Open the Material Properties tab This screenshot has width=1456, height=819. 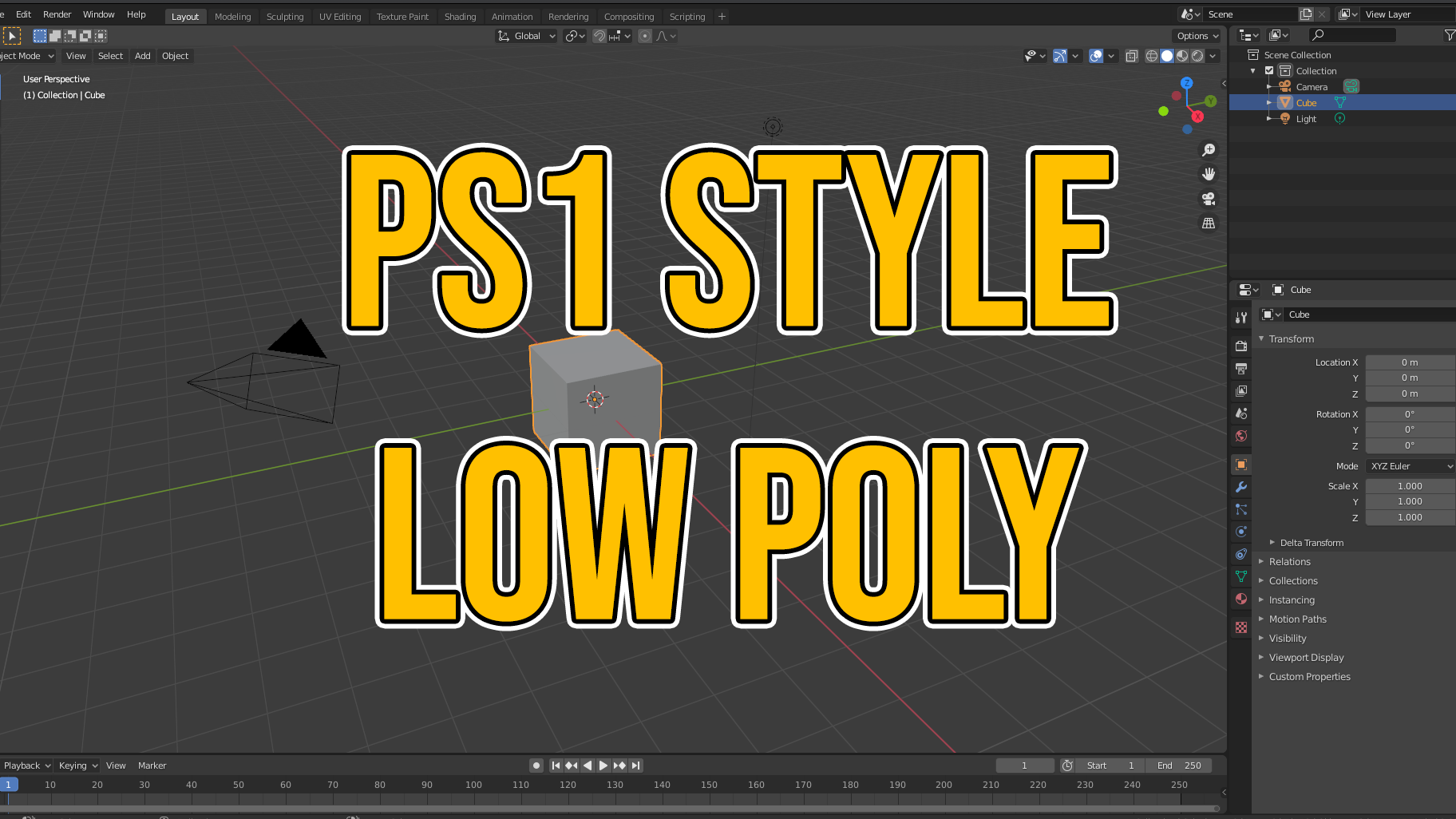1241,599
